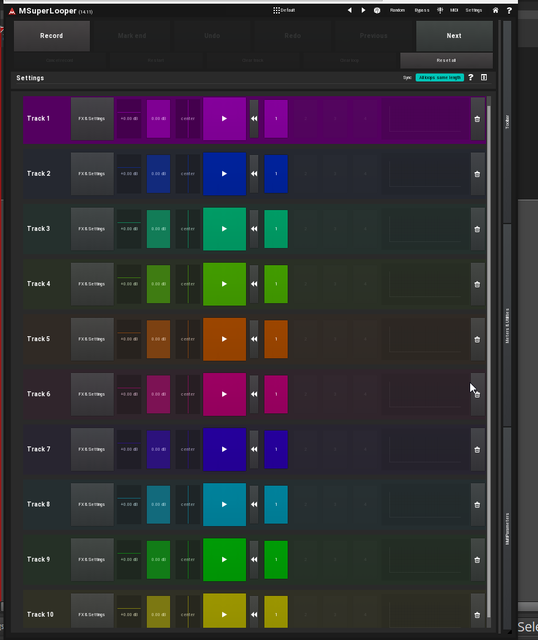Delete Track 1 with trash icon
This screenshot has height=640, width=538.
[477, 119]
